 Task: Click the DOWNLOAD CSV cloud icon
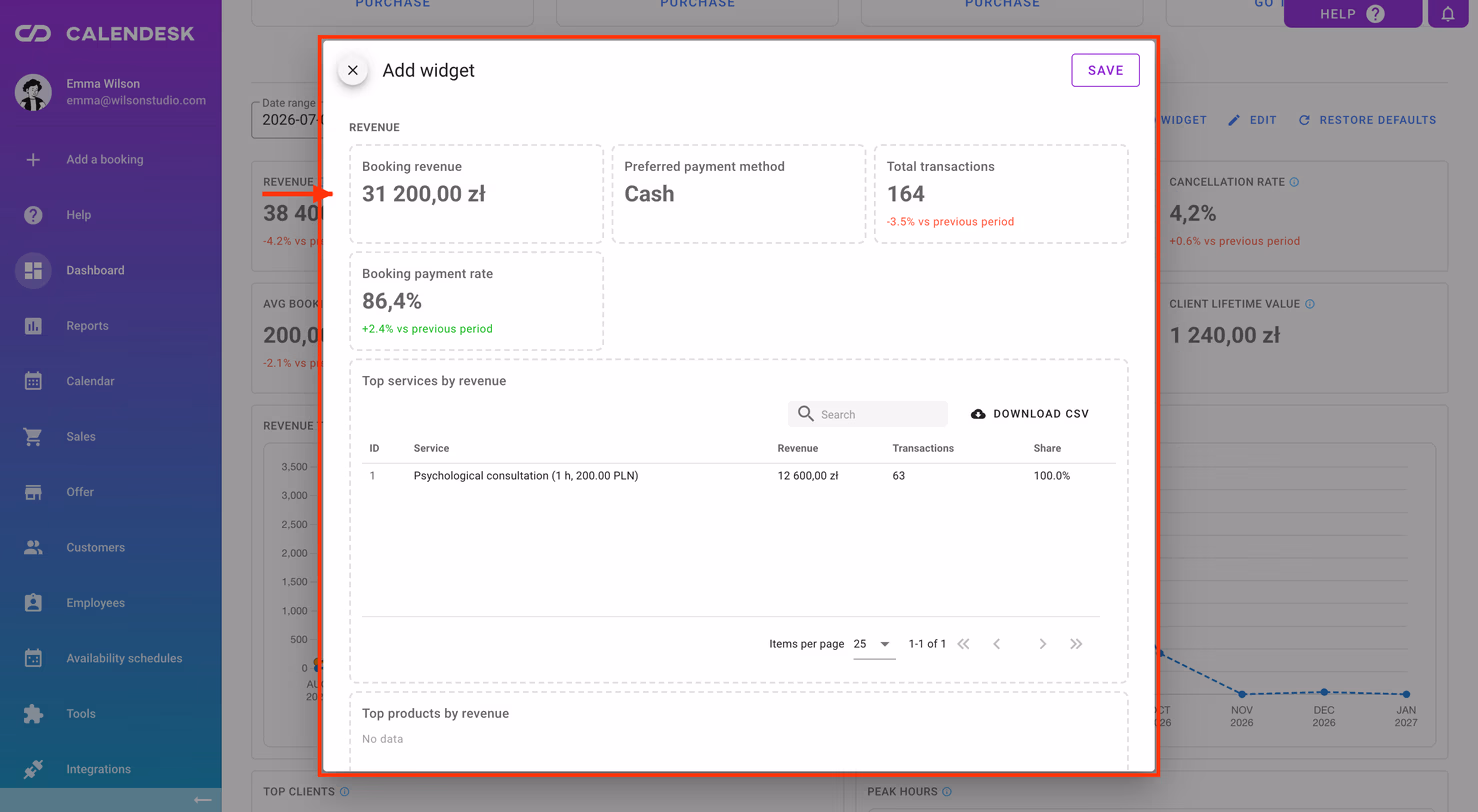pos(978,414)
